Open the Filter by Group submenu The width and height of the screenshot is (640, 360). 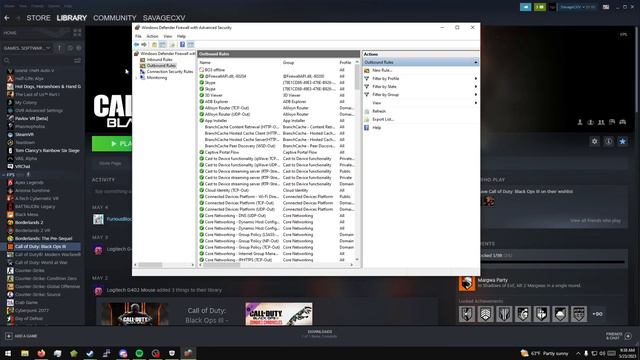click(x=420, y=95)
